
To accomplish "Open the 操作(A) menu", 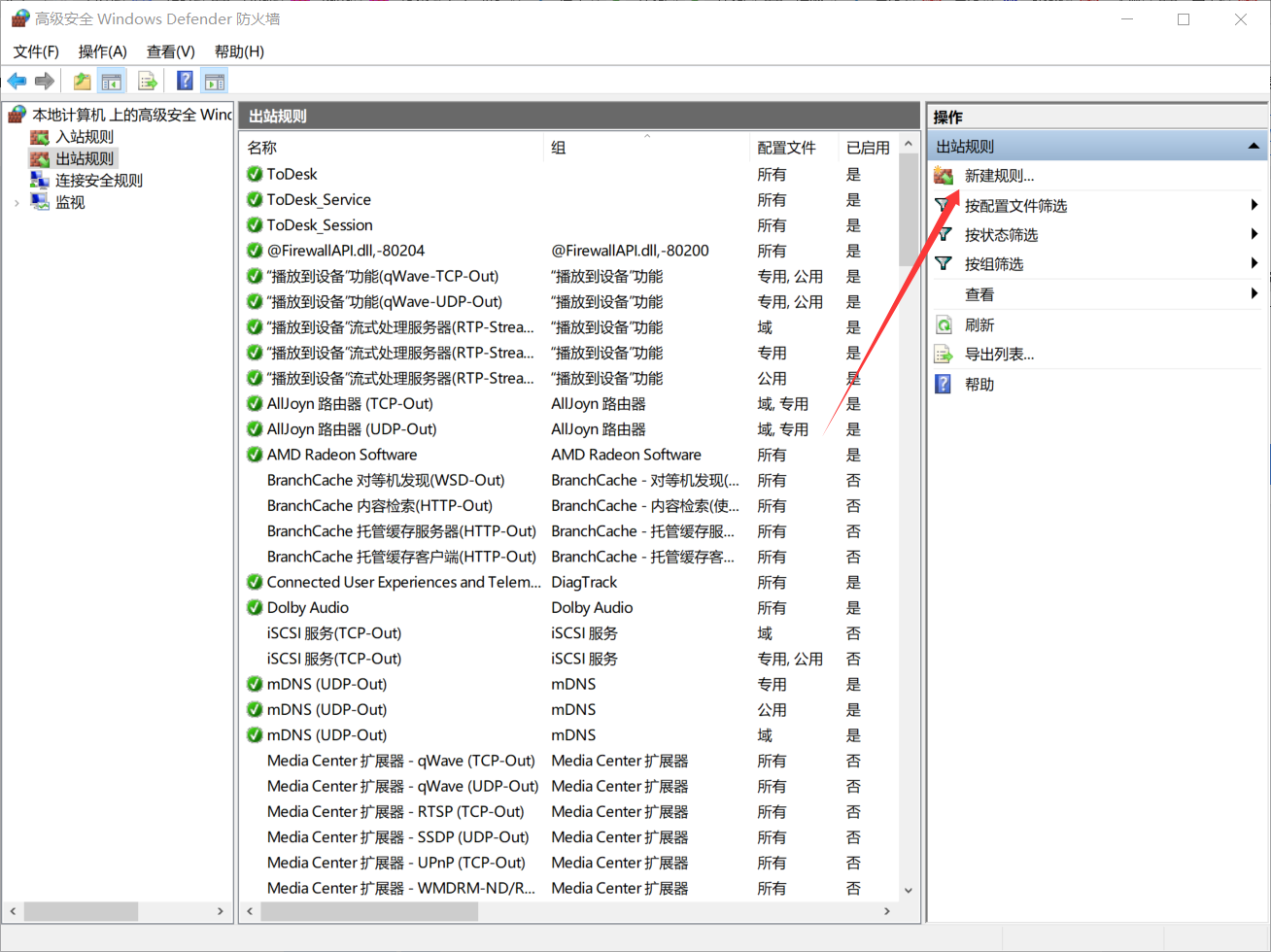I will (x=102, y=51).
